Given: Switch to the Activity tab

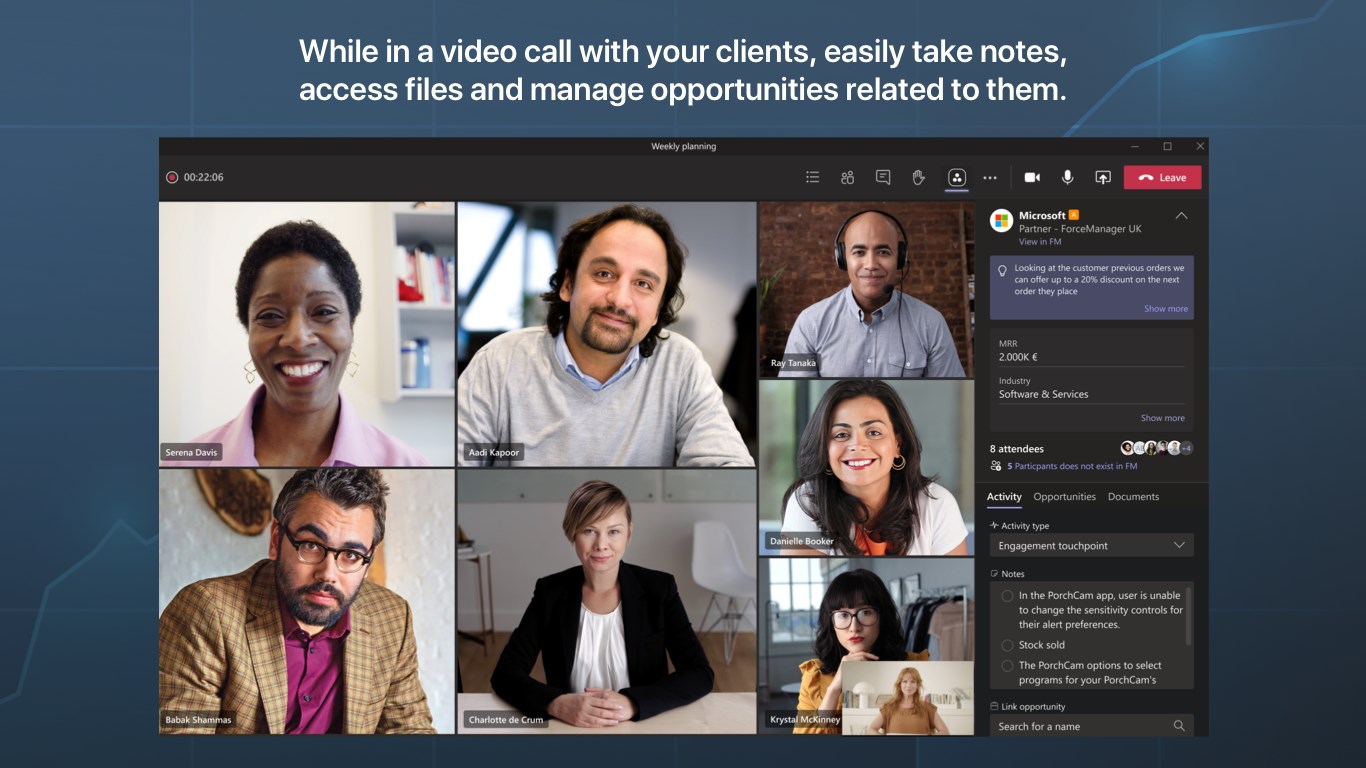Looking at the screenshot, I should click(x=1004, y=497).
